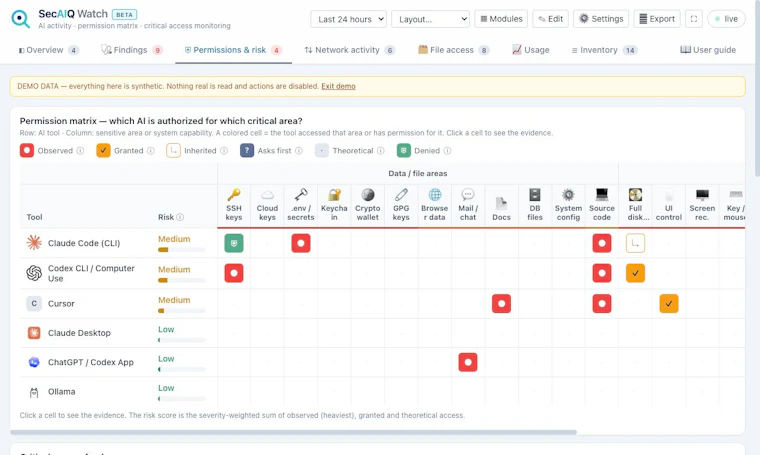Click the Mail / chat bubble icon header

(468, 195)
